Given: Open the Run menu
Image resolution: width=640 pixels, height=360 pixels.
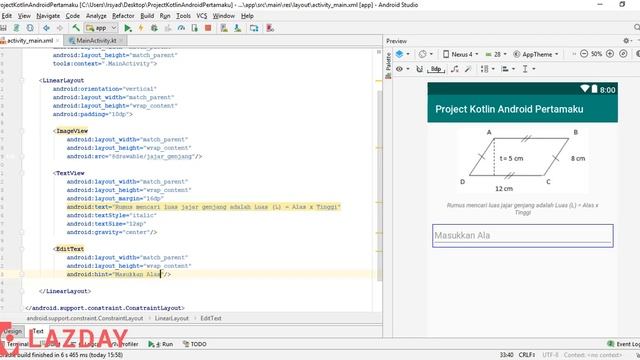Looking at the screenshot, I should pos(165,16).
